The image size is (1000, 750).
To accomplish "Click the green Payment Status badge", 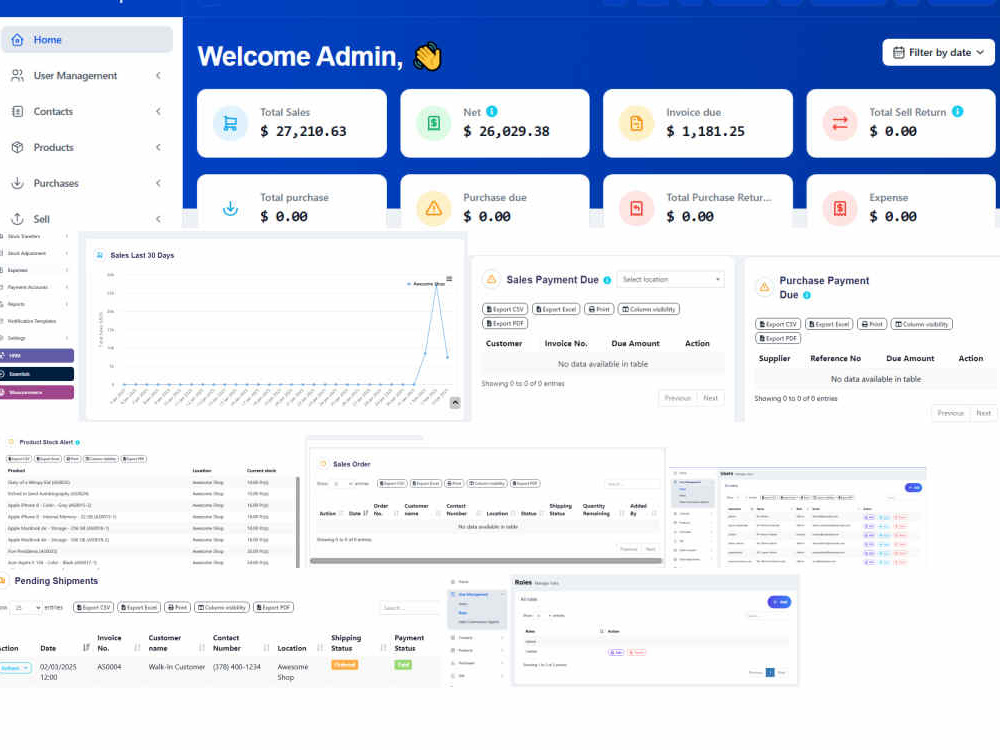I will [403, 665].
